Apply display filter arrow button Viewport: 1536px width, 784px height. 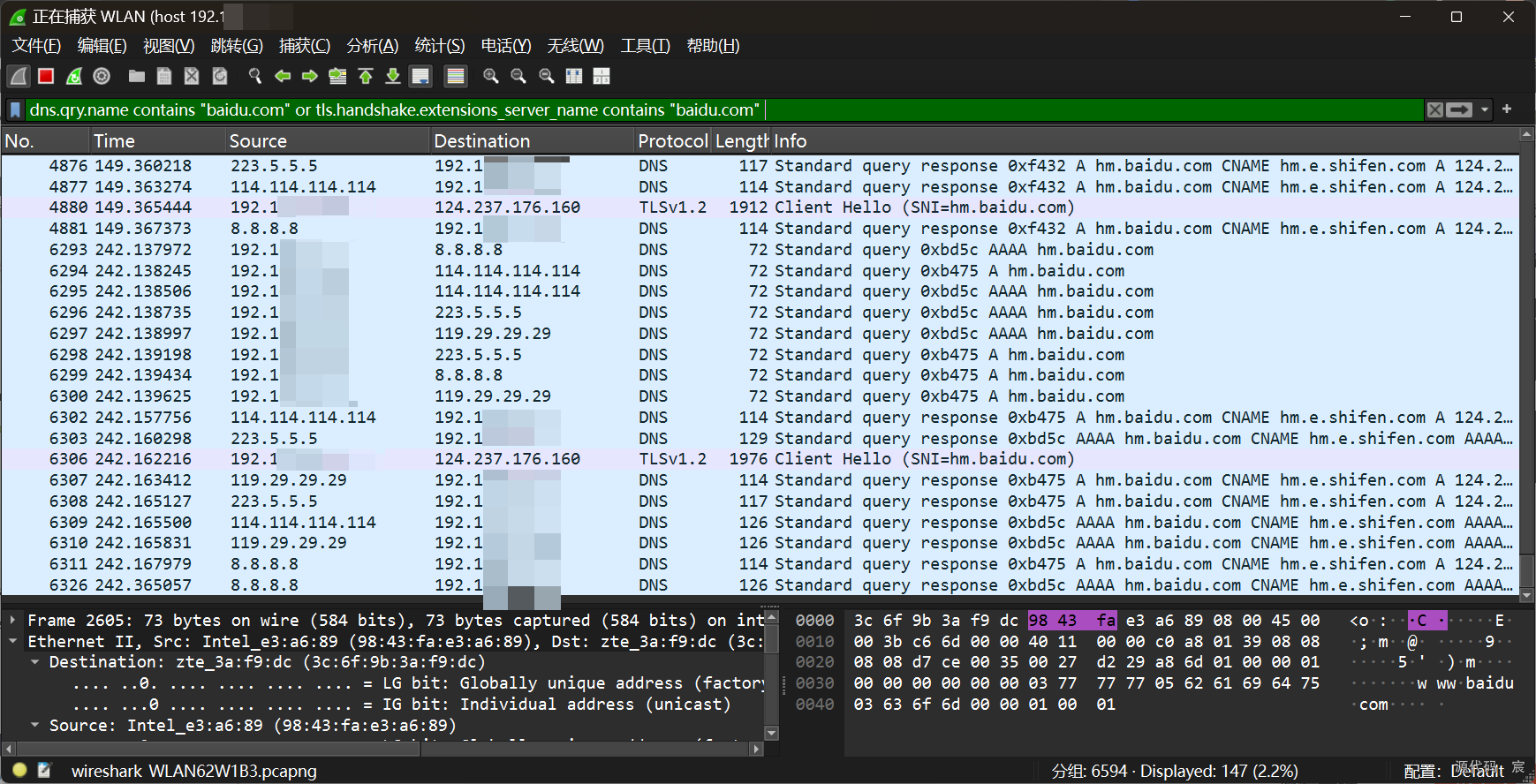click(x=1459, y=109)
